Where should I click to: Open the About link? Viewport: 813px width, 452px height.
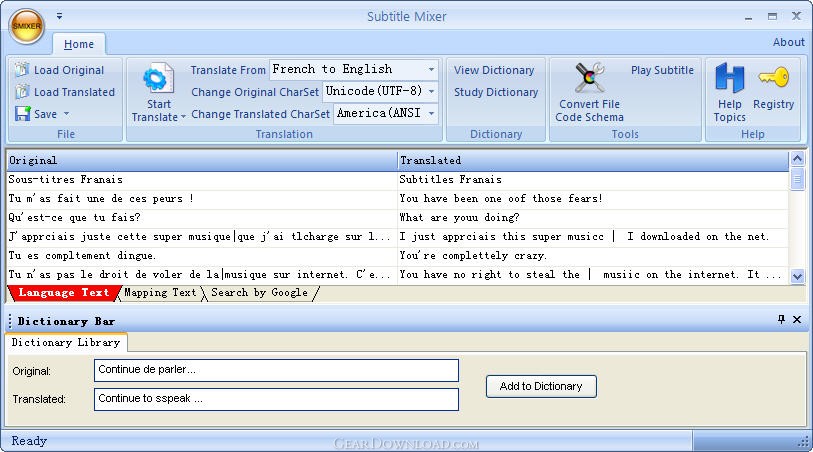(789, 42)
